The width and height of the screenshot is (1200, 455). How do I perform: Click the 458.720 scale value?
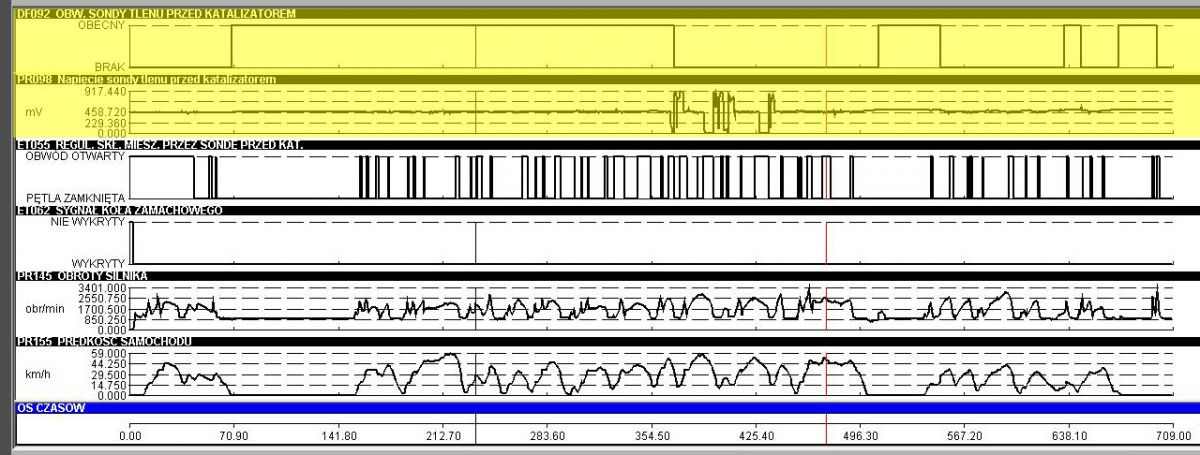pos(104,112)
